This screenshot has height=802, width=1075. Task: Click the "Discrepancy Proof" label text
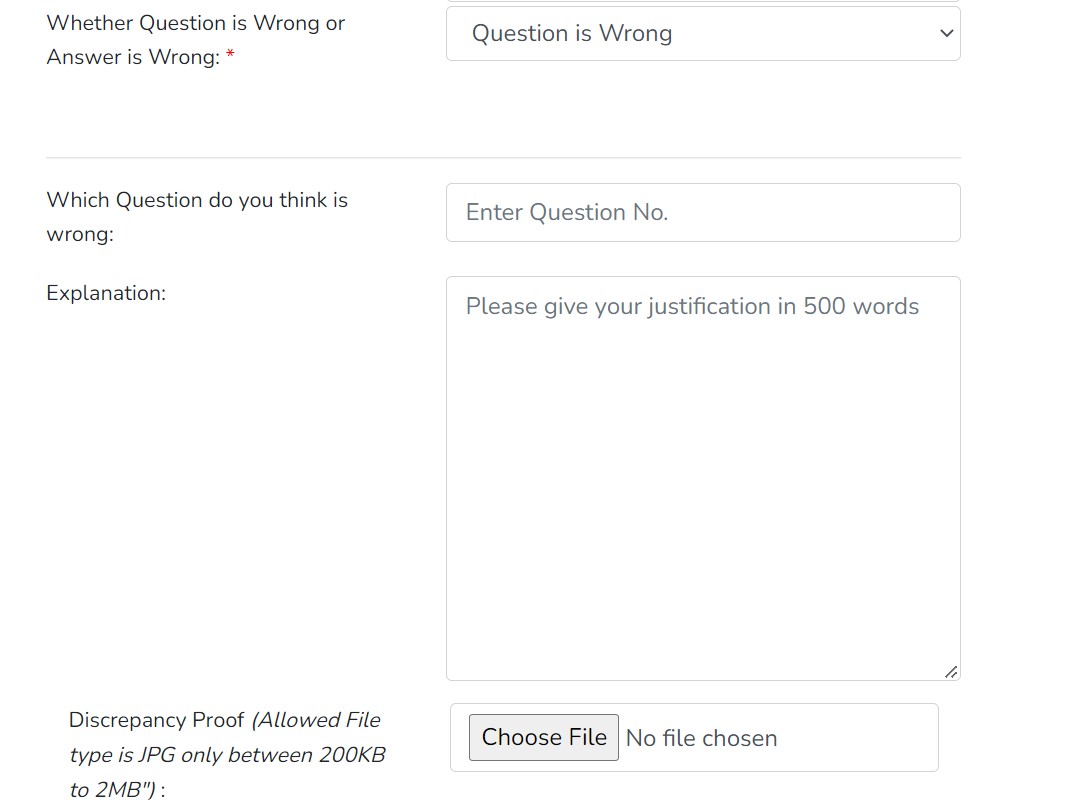[156, 720]
